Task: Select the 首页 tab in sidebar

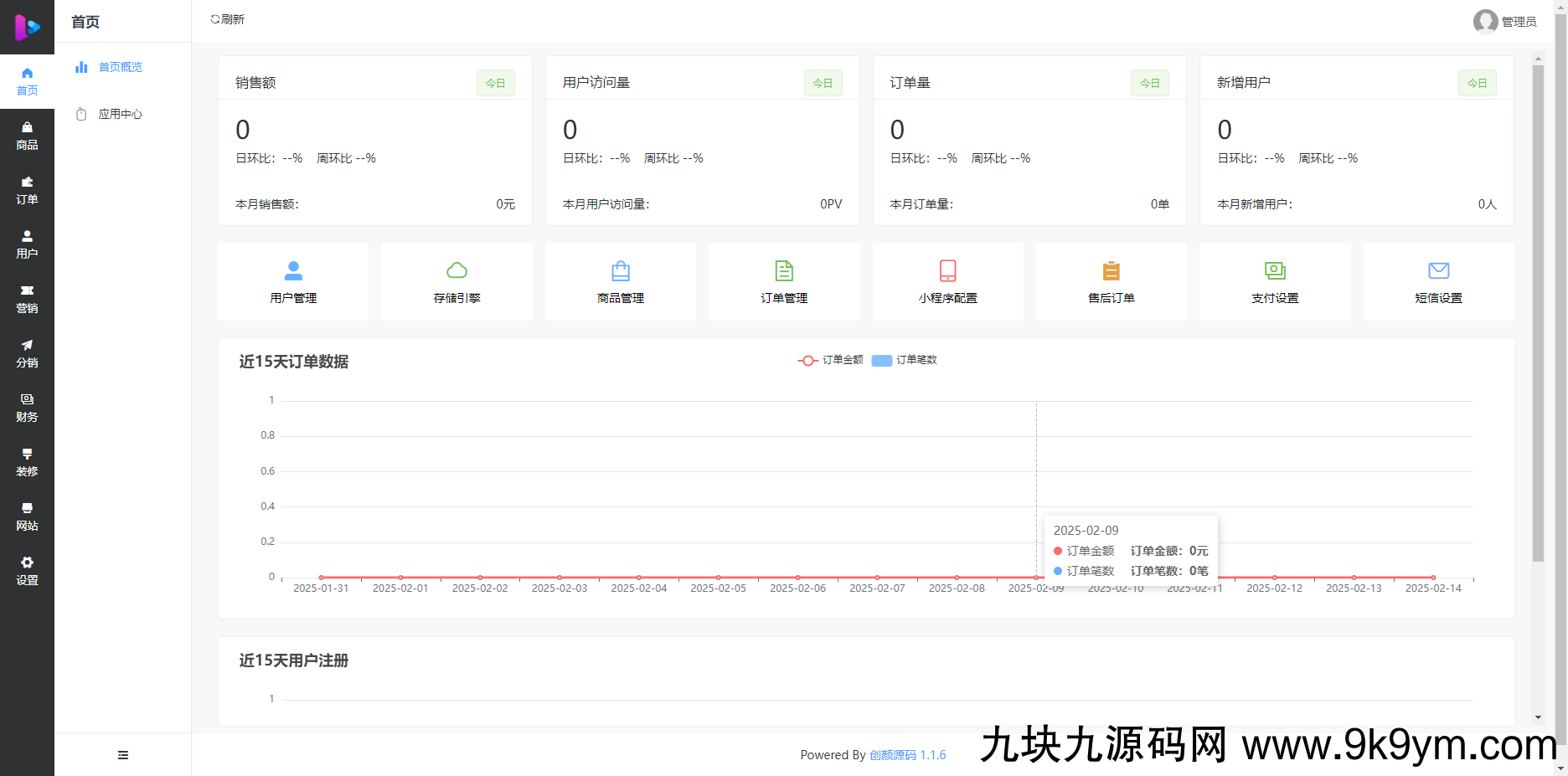Action: pyautogui.click(x=28, y=81)
